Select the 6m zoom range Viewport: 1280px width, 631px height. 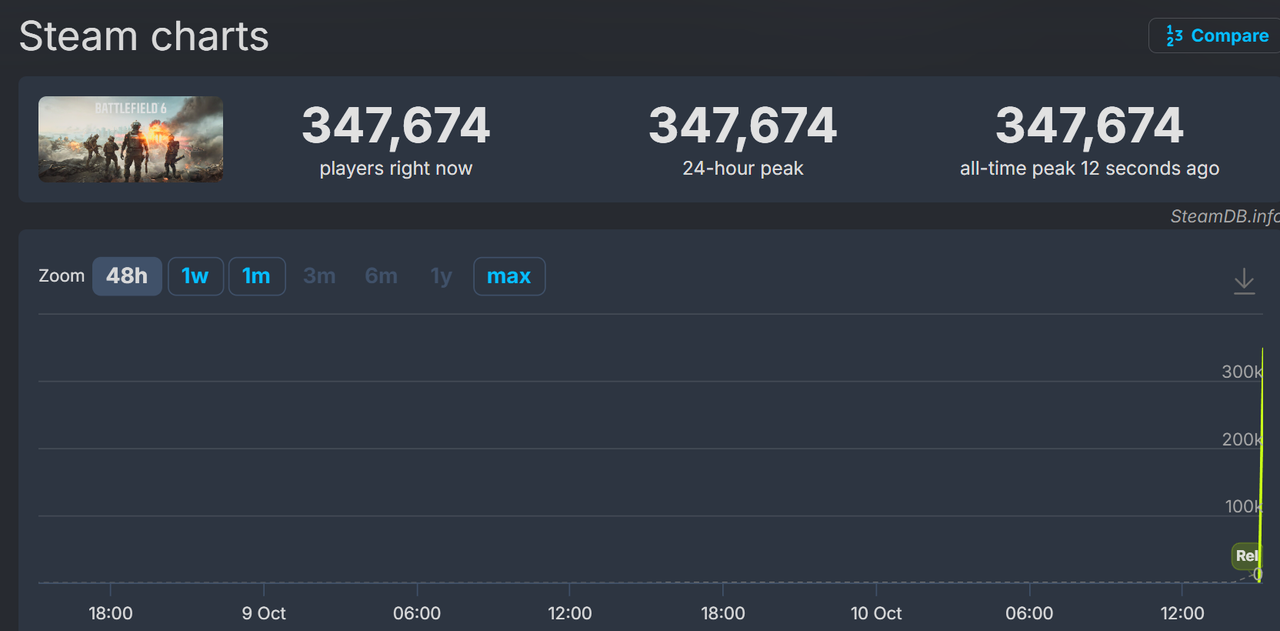pos(381,276)
